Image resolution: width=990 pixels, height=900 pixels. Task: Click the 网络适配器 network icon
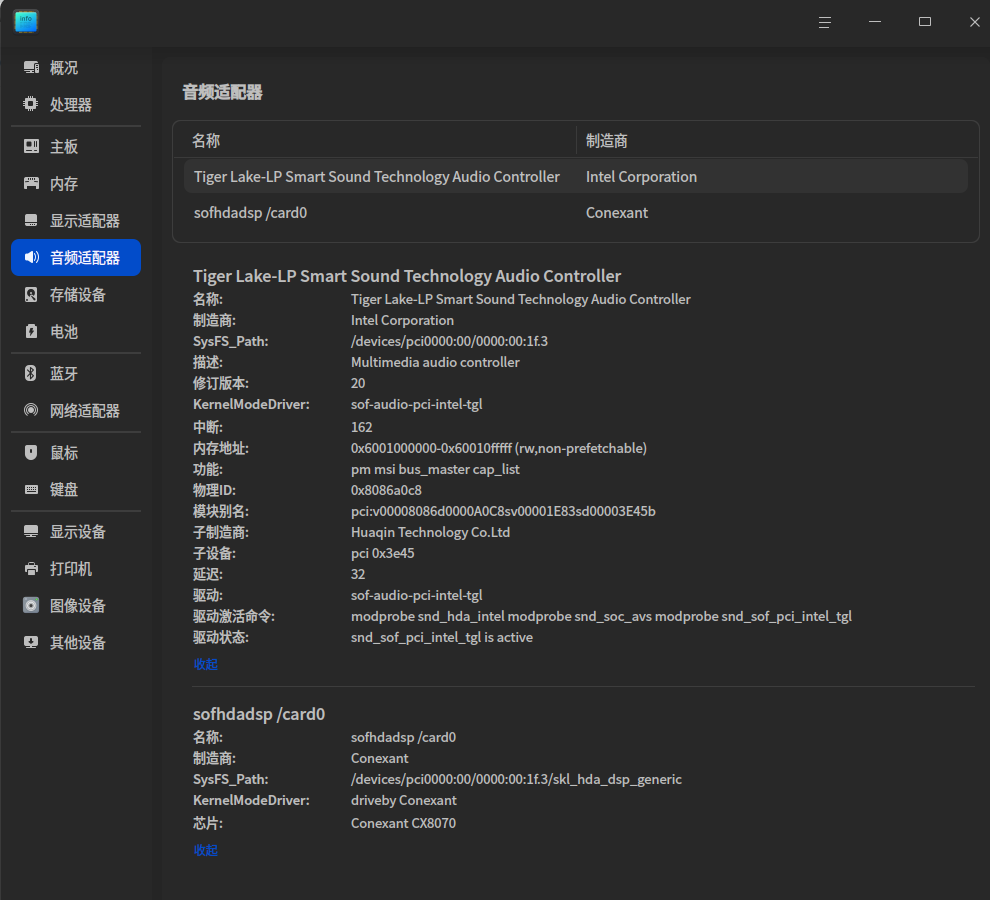31,411
